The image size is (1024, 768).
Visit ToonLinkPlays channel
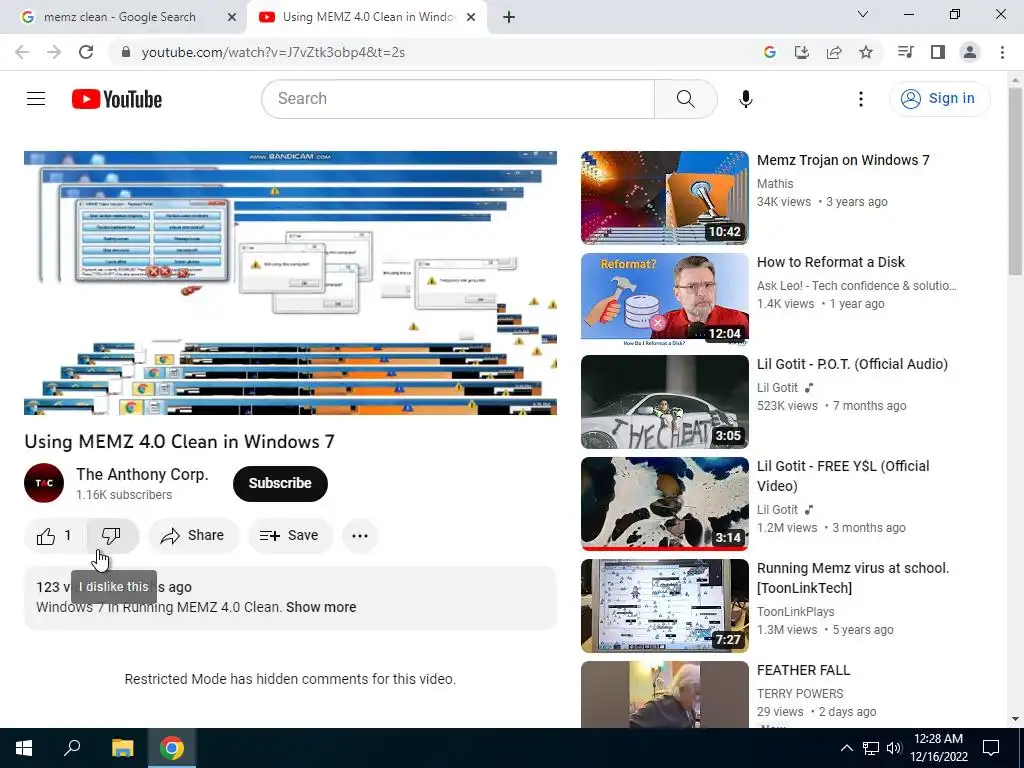pos(795,612)
